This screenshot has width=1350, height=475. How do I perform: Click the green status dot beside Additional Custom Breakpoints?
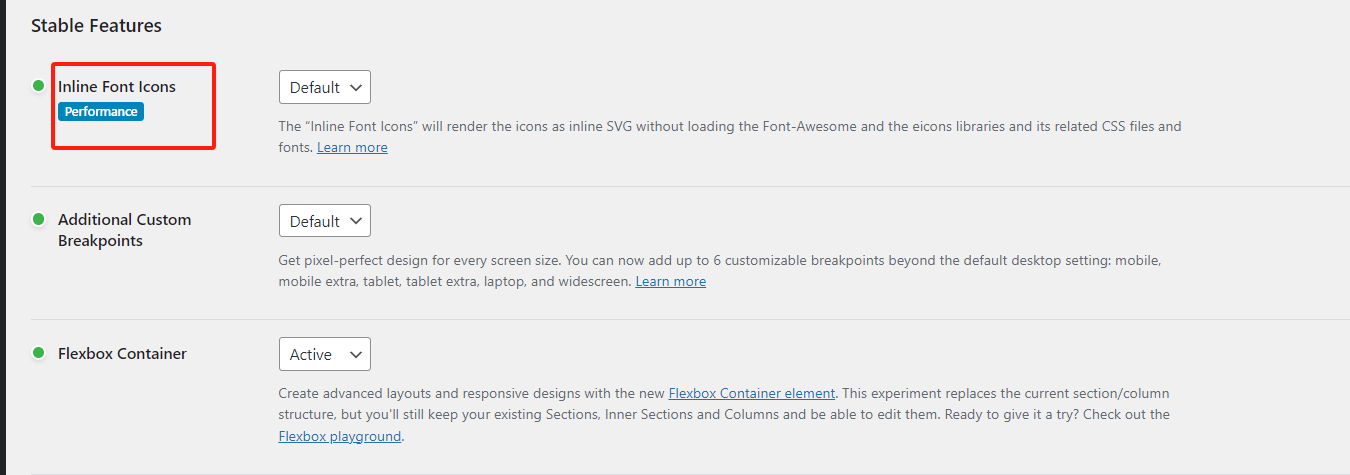39,219
